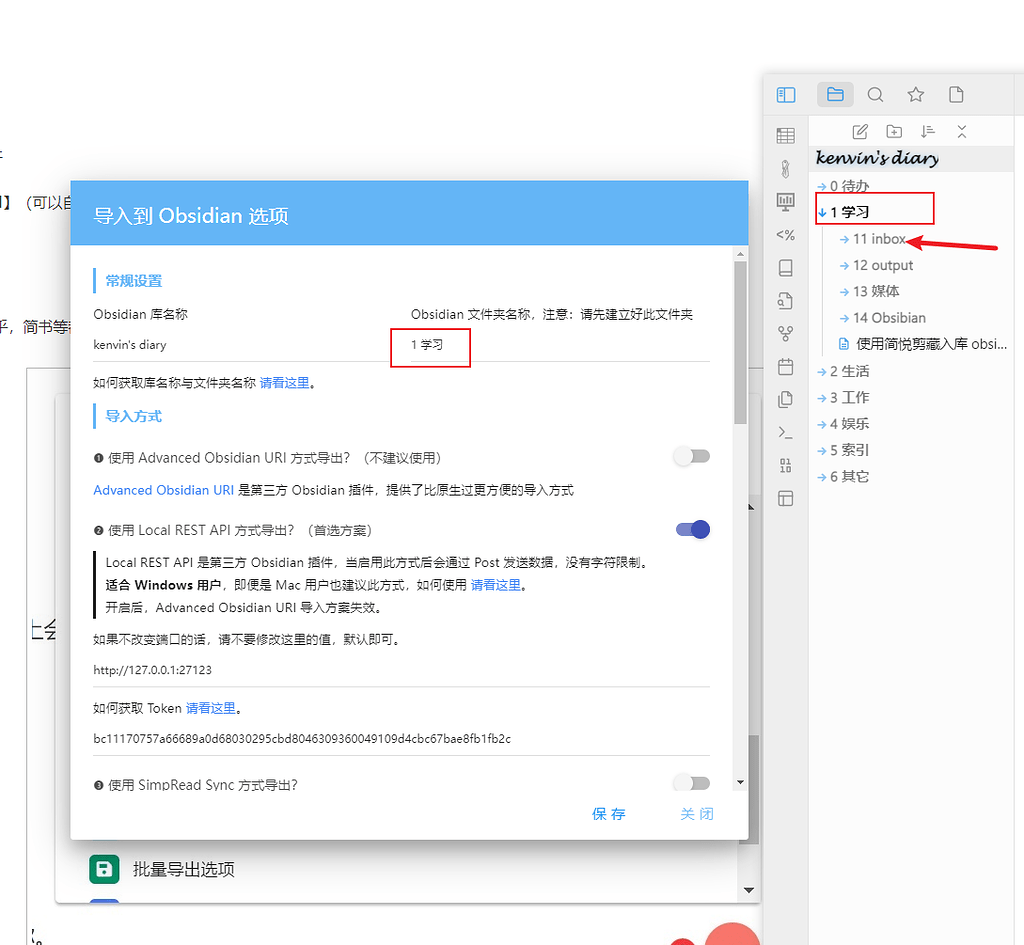
Task: Click the vault name field kenvin's diary
Action: [242, 345]
